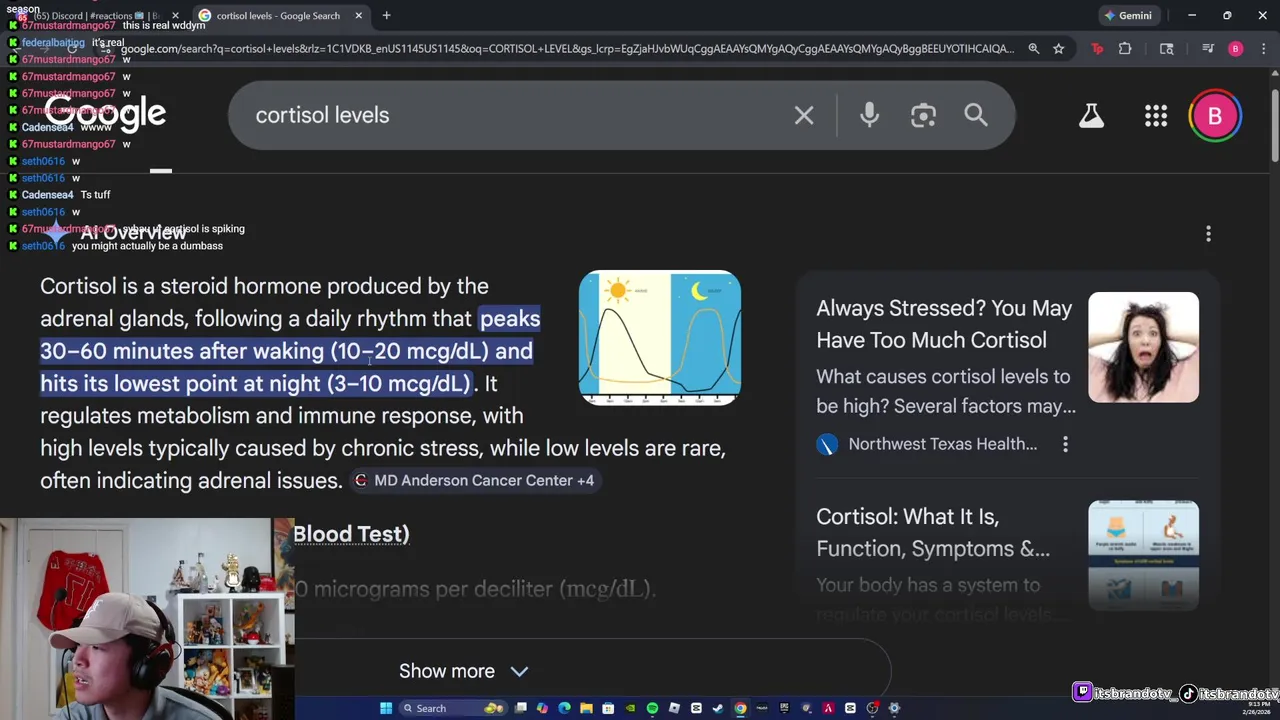Open Cortisol: What It Is article link
The width and height of the screenshot is (1280, 720).
pos(933,532)
